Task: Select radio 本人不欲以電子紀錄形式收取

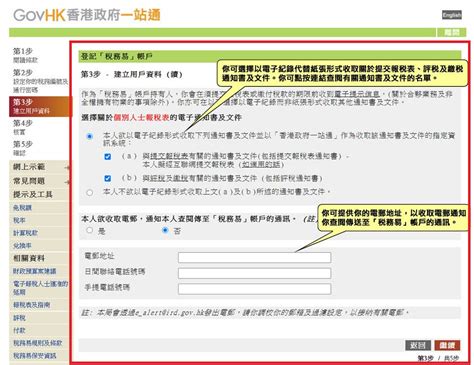Action: coord(89,193)
